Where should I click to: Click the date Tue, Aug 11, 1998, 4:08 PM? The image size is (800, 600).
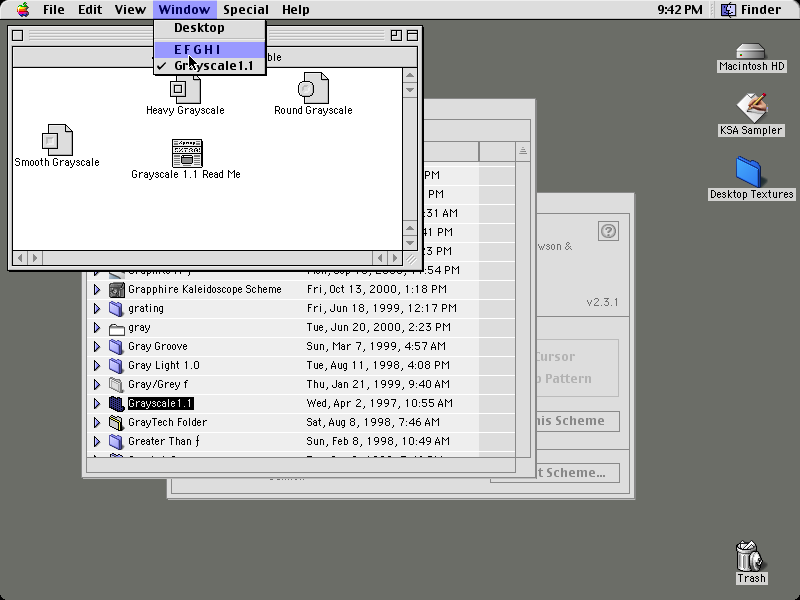(x=378, y=365)
